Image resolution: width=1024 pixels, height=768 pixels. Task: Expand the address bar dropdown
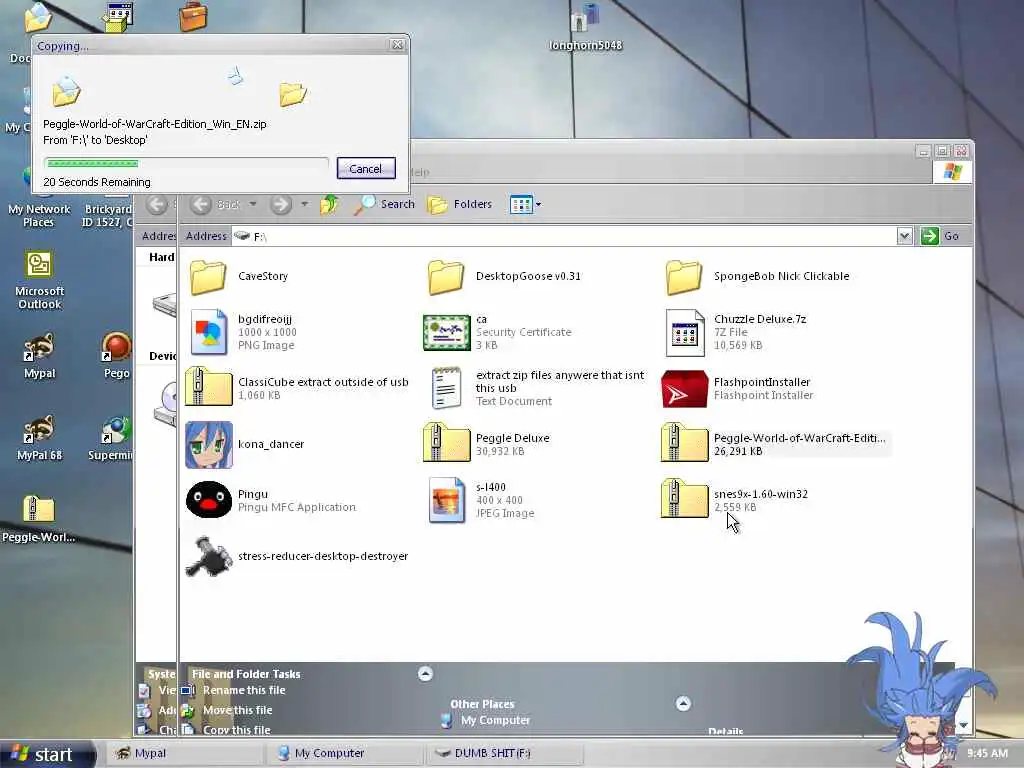904,236
